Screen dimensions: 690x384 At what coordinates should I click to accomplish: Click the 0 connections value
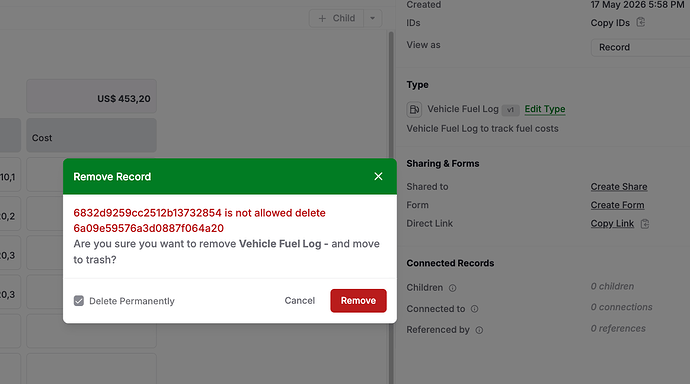(621, 307)
